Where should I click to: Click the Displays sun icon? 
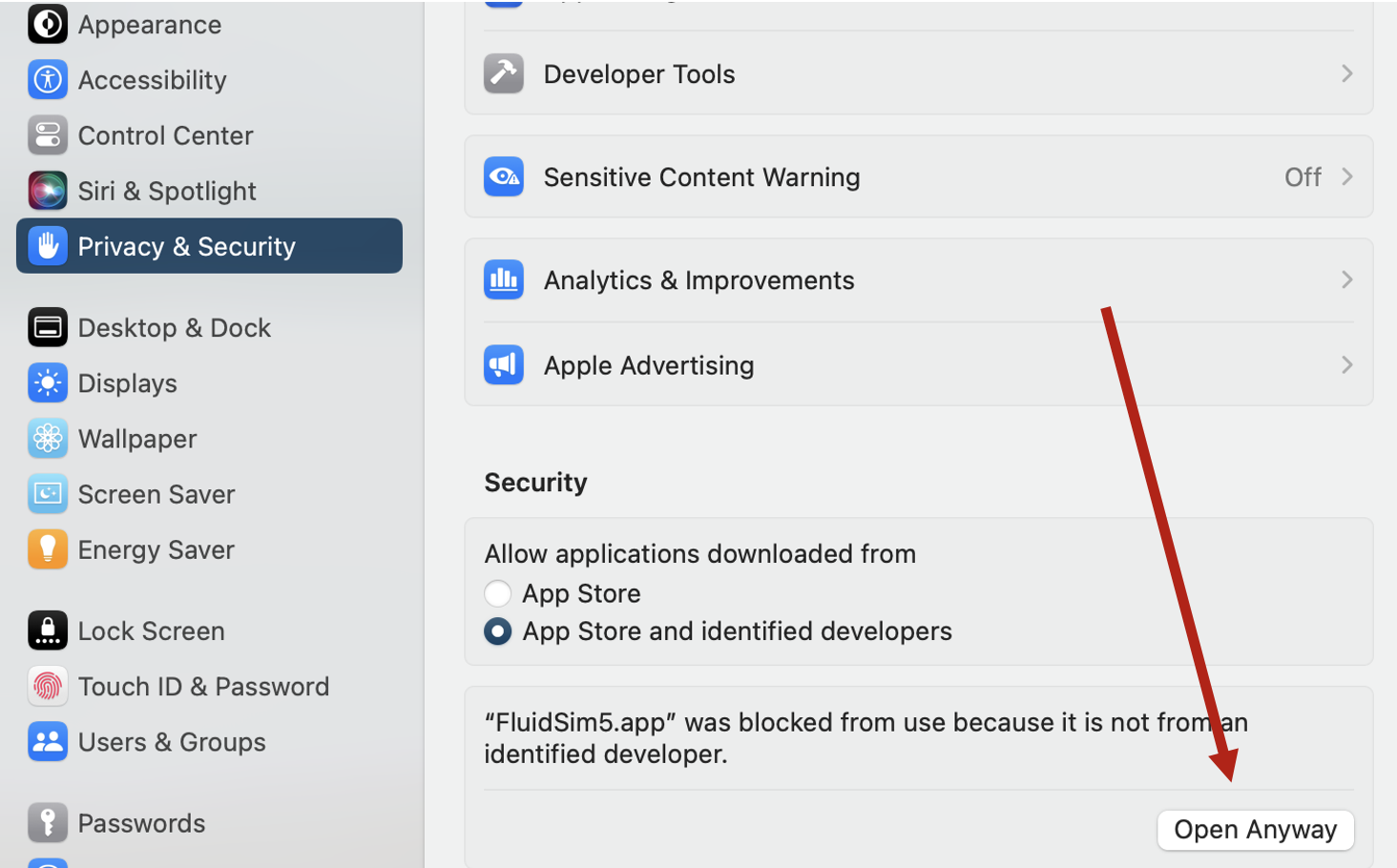[47, 383]
